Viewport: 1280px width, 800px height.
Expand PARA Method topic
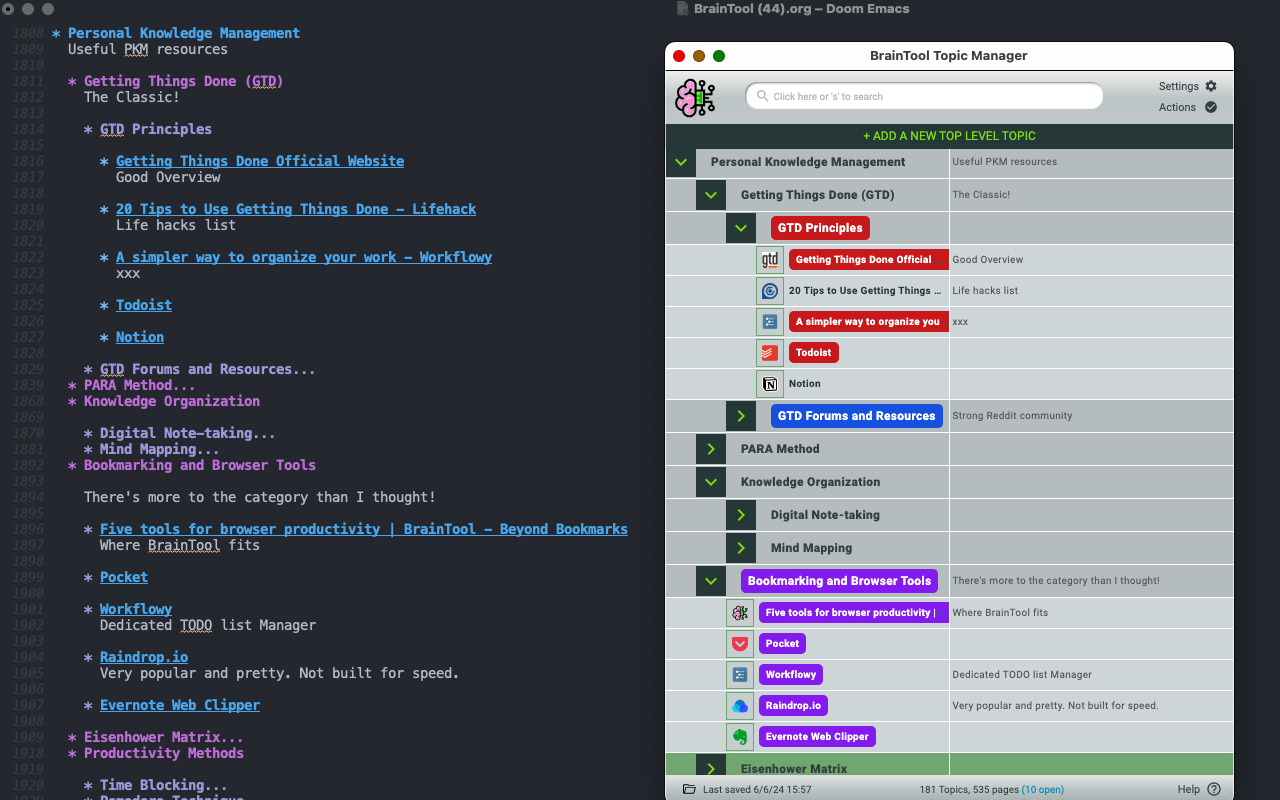coord(711,449)
